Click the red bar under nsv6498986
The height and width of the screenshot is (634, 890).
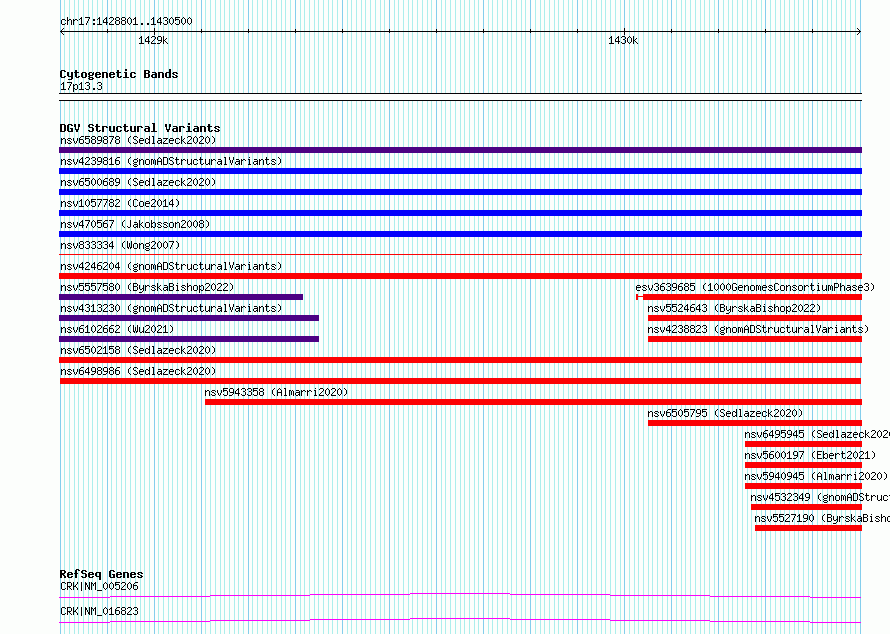pos(460,381)
